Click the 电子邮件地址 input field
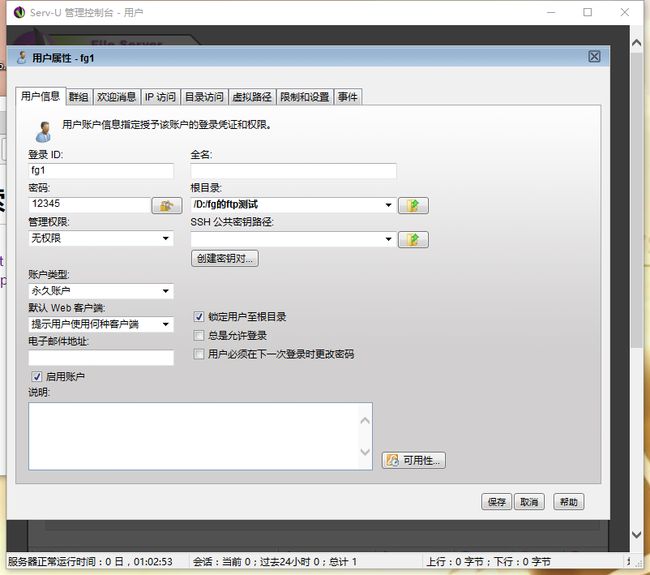Viewport: 650px width, 575px height. [101, 357]
